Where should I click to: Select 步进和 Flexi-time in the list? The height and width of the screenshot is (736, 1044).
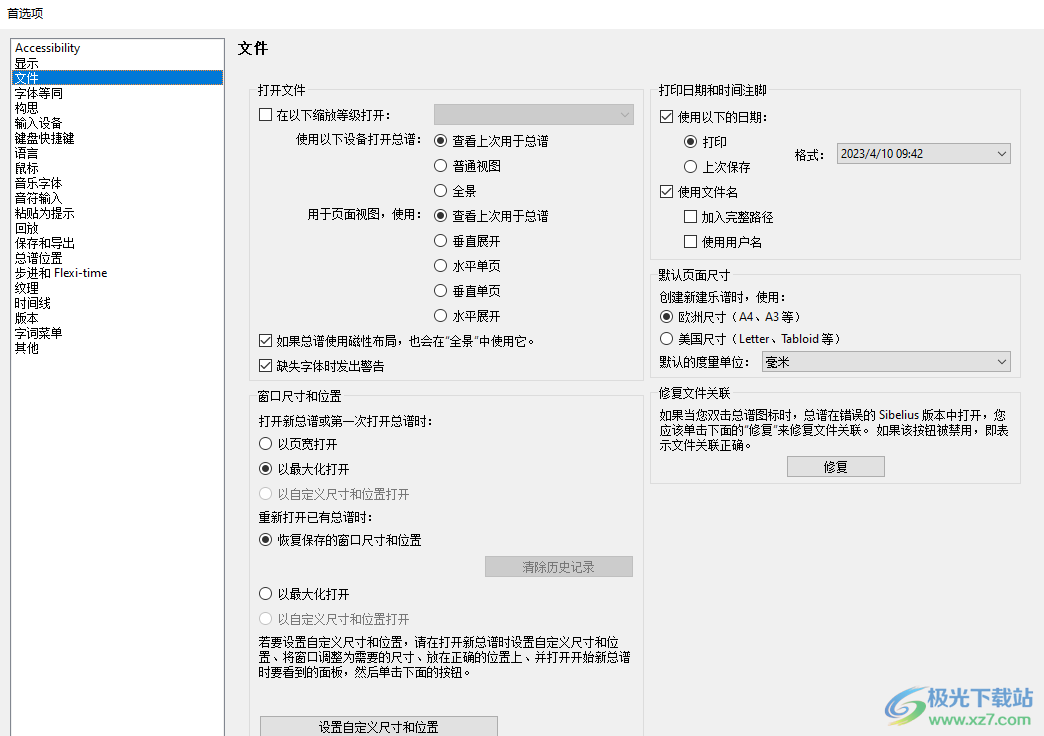click(60, 272)
